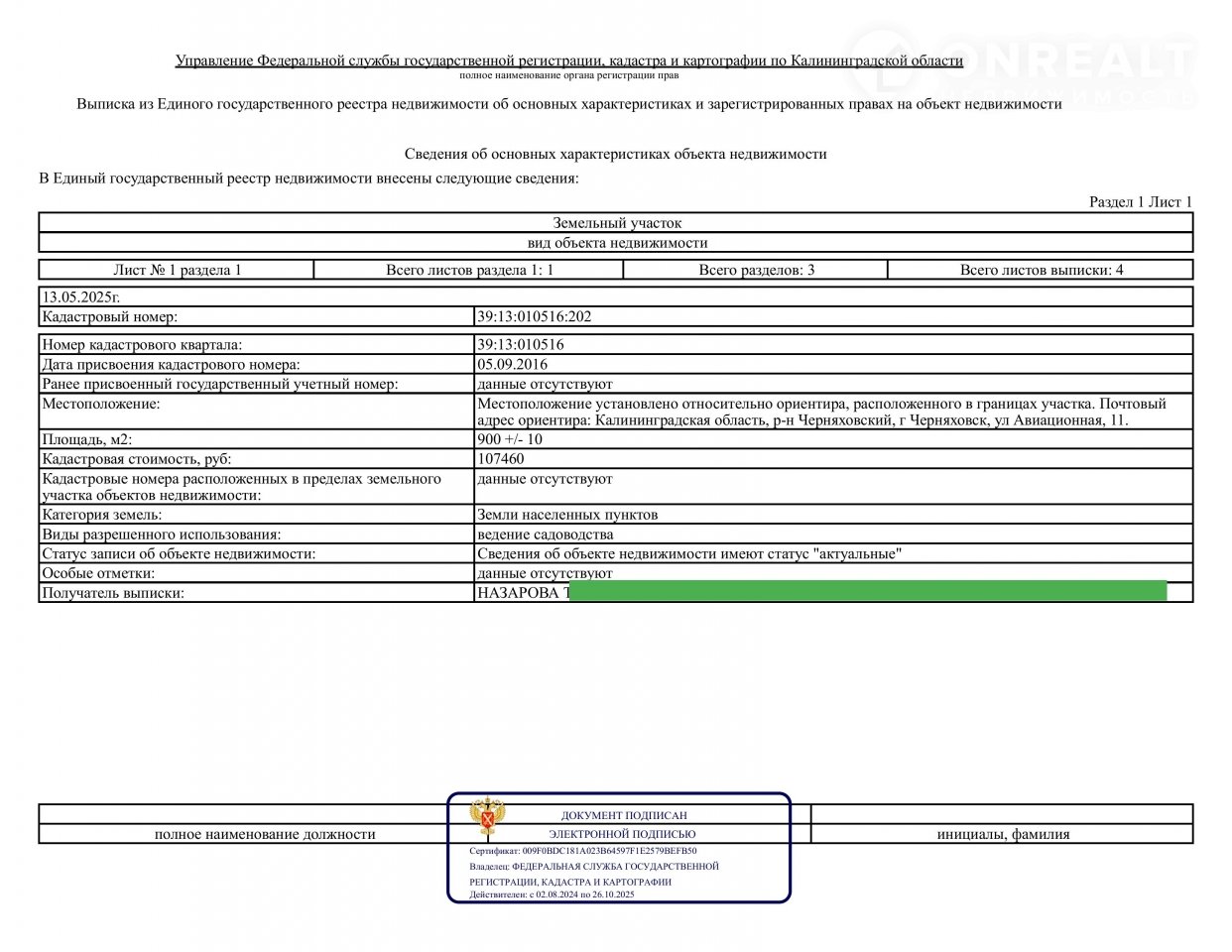1232x952 pixels.
Task: Click the 'Земельный участок' heading cell
Action: [616, 223]
